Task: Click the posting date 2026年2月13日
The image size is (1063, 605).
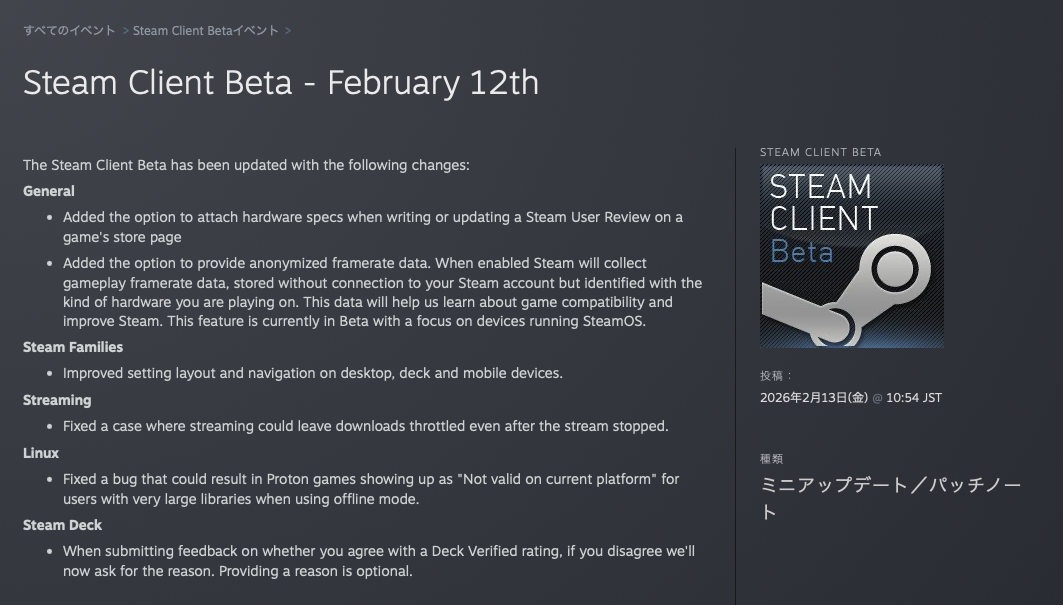Action: (813, 398)
